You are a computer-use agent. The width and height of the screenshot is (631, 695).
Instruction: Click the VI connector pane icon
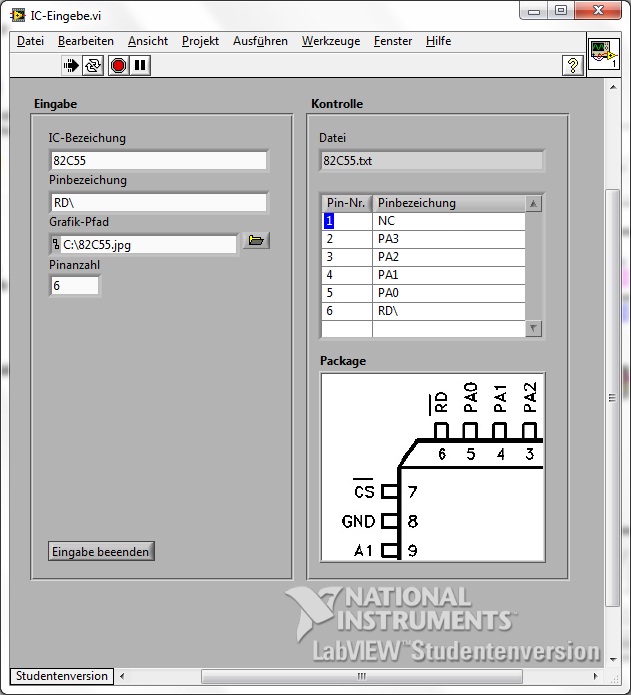point(604,55)
